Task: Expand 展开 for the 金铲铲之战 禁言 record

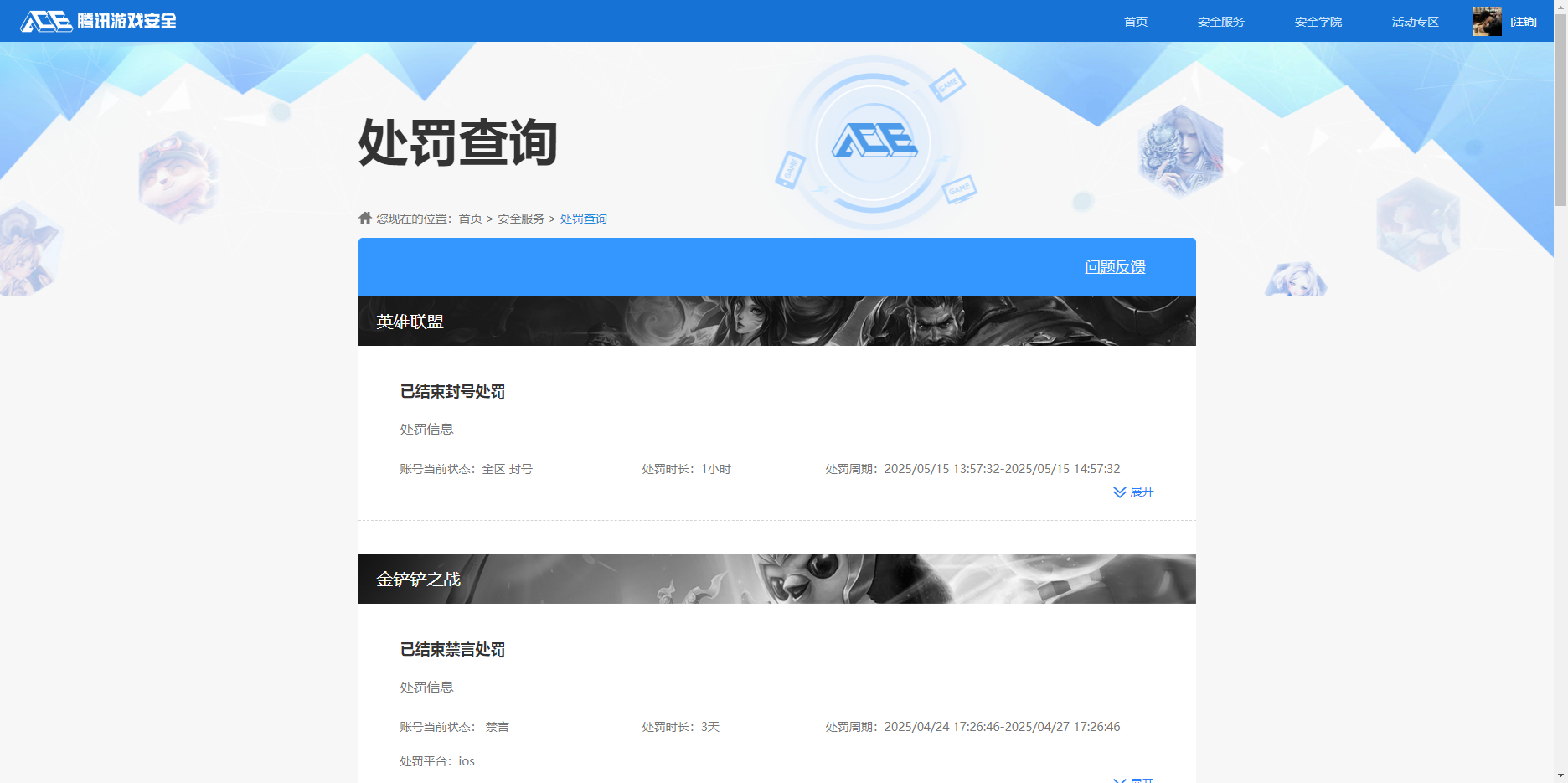Action: (x=1133, y=780)
